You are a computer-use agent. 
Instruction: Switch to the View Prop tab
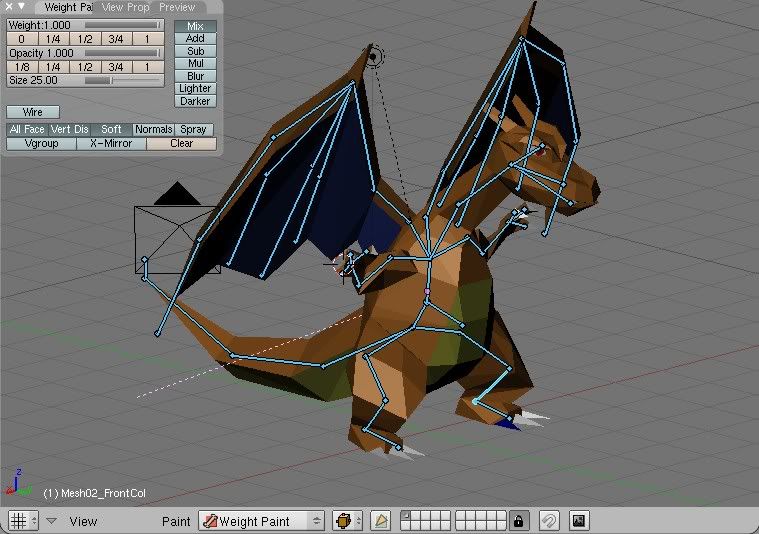(125, 7)
